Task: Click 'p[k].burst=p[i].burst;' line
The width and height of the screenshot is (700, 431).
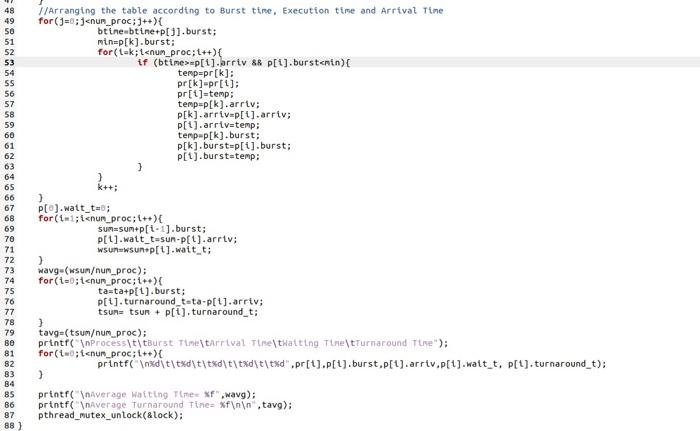Action: (234, 146)
